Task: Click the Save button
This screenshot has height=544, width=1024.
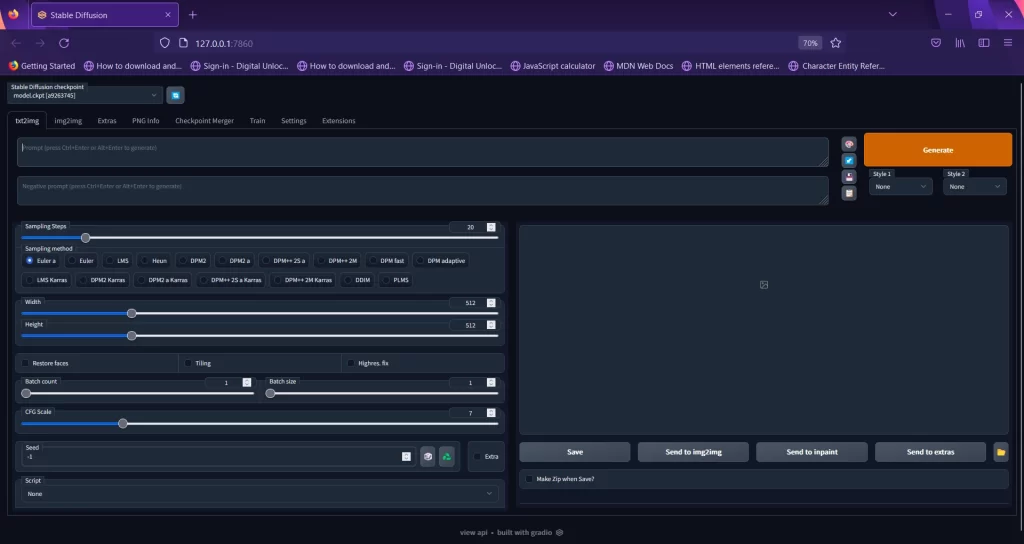Action: (575, 452)
